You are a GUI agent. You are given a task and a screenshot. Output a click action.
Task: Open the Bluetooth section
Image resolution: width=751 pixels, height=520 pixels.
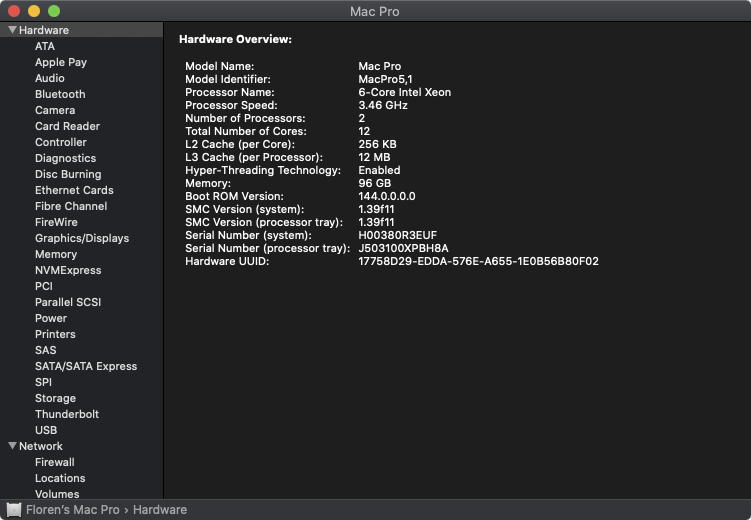(60, 94)
